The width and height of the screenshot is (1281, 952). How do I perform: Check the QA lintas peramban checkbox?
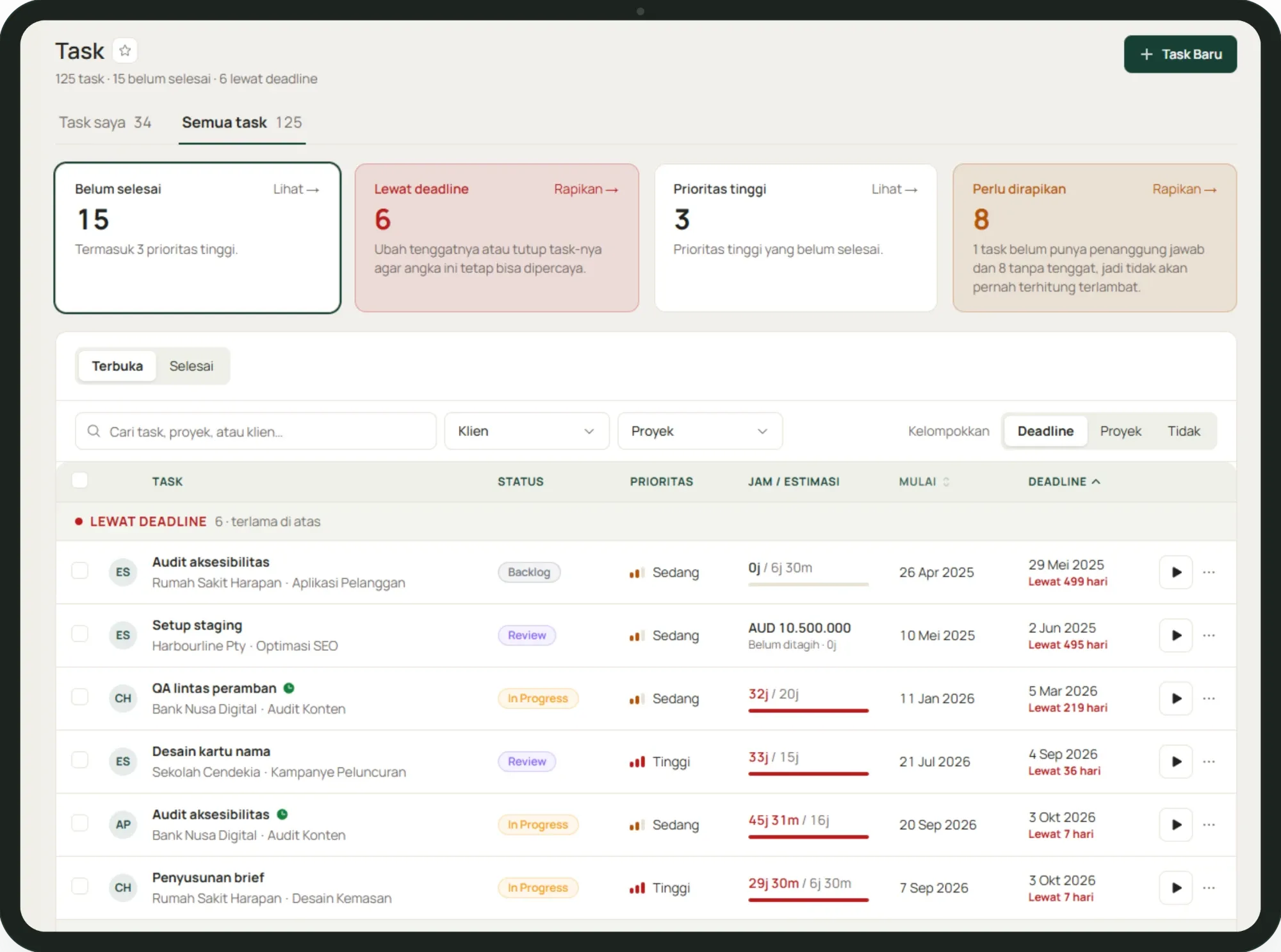pyautogui.click(x=79, y=696)
